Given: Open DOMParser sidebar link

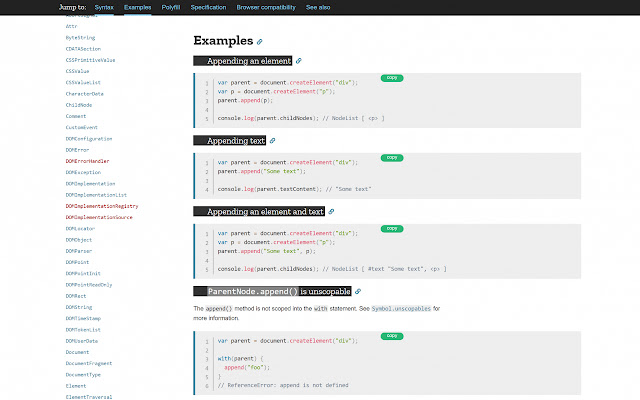Looking at the screenshot, I should 79,250.
